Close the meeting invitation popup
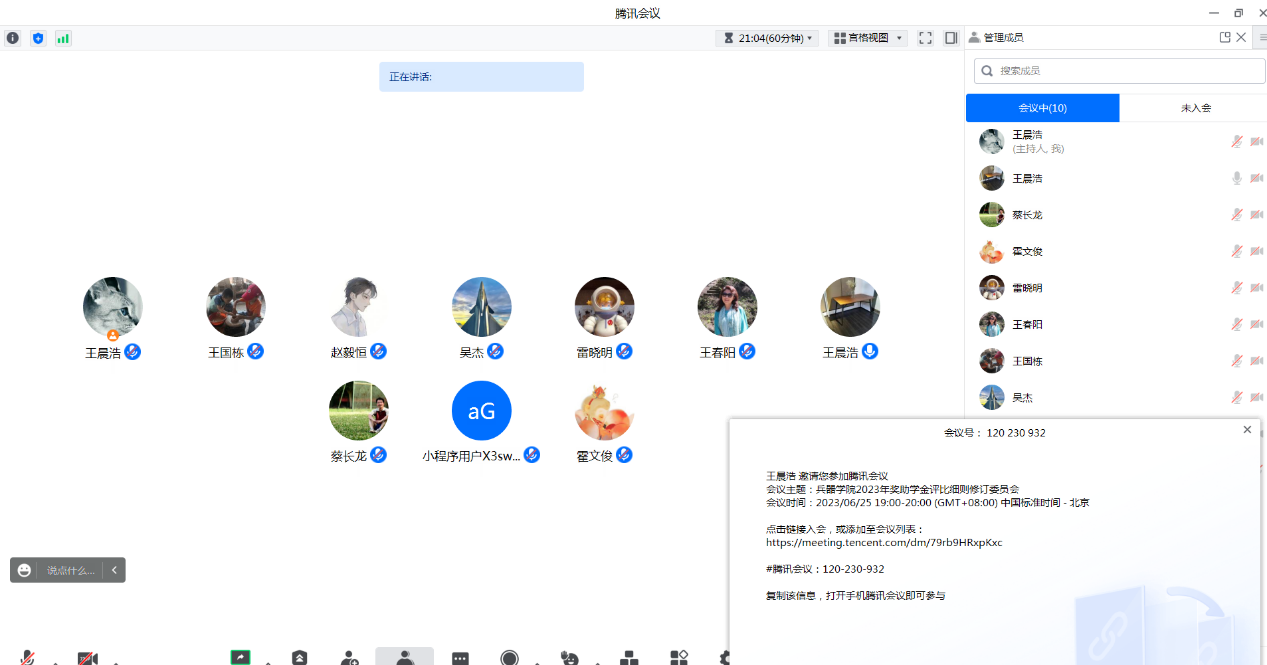1267x665 pixels. [1247, 429]
